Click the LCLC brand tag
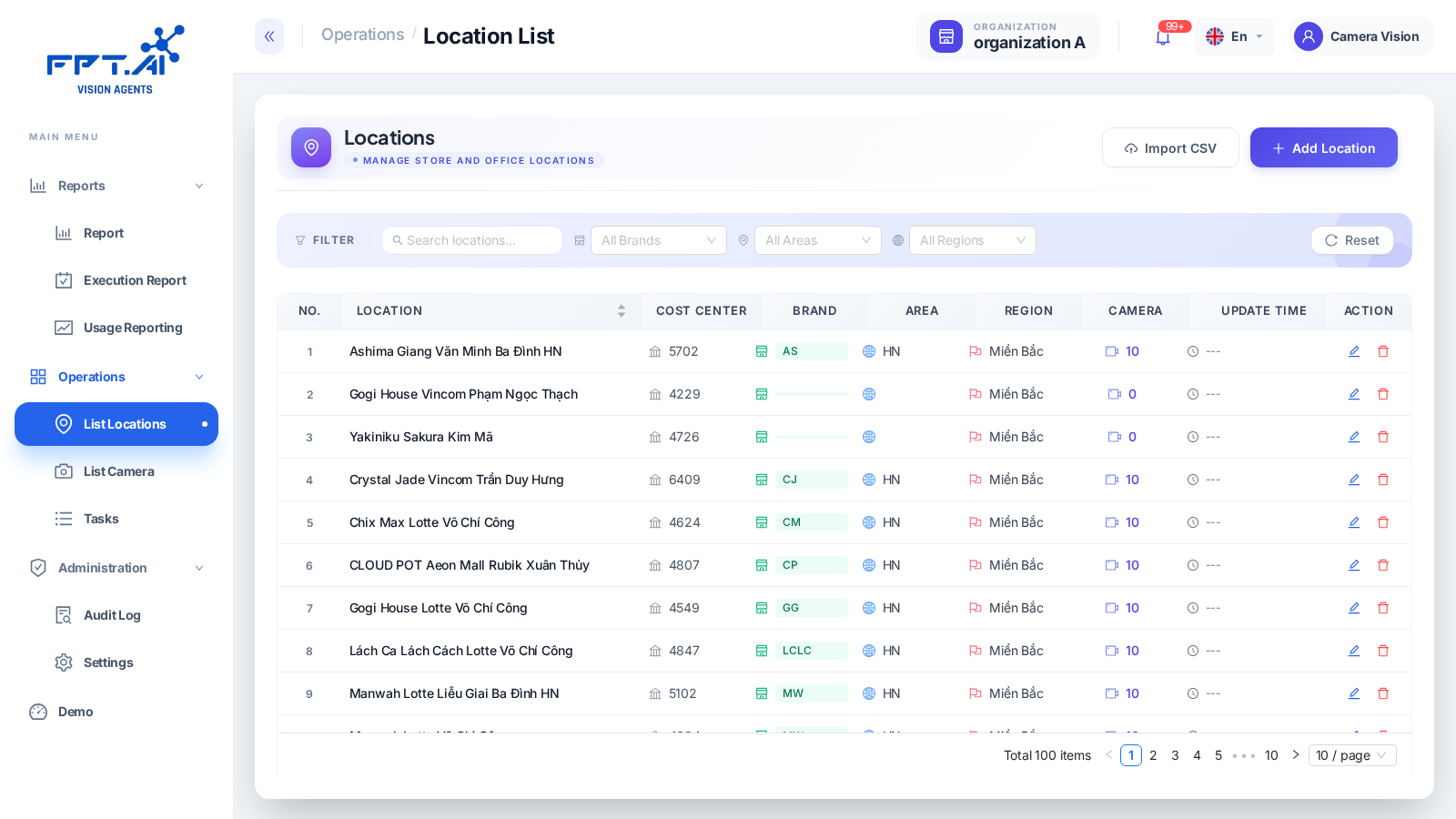The height and width of the screenshot is (819, 1456). (812, 651)
